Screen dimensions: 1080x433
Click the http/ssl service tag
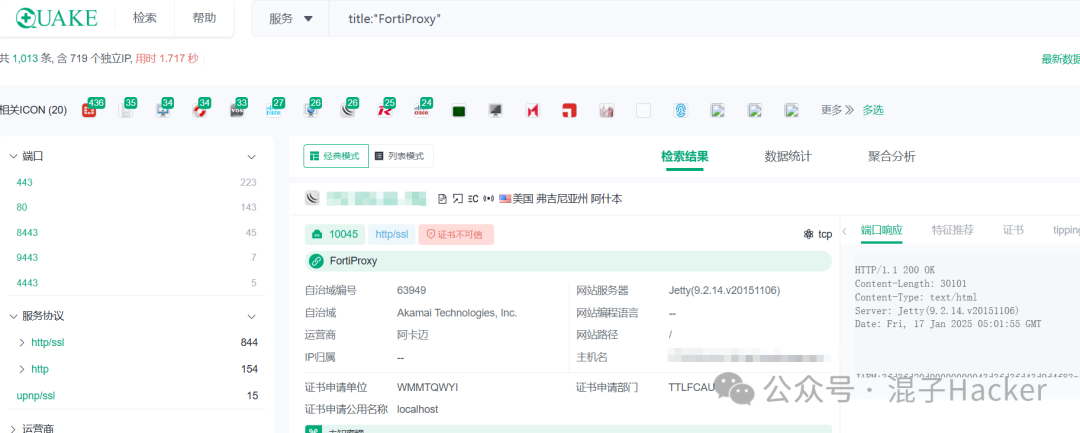point(392,234)
